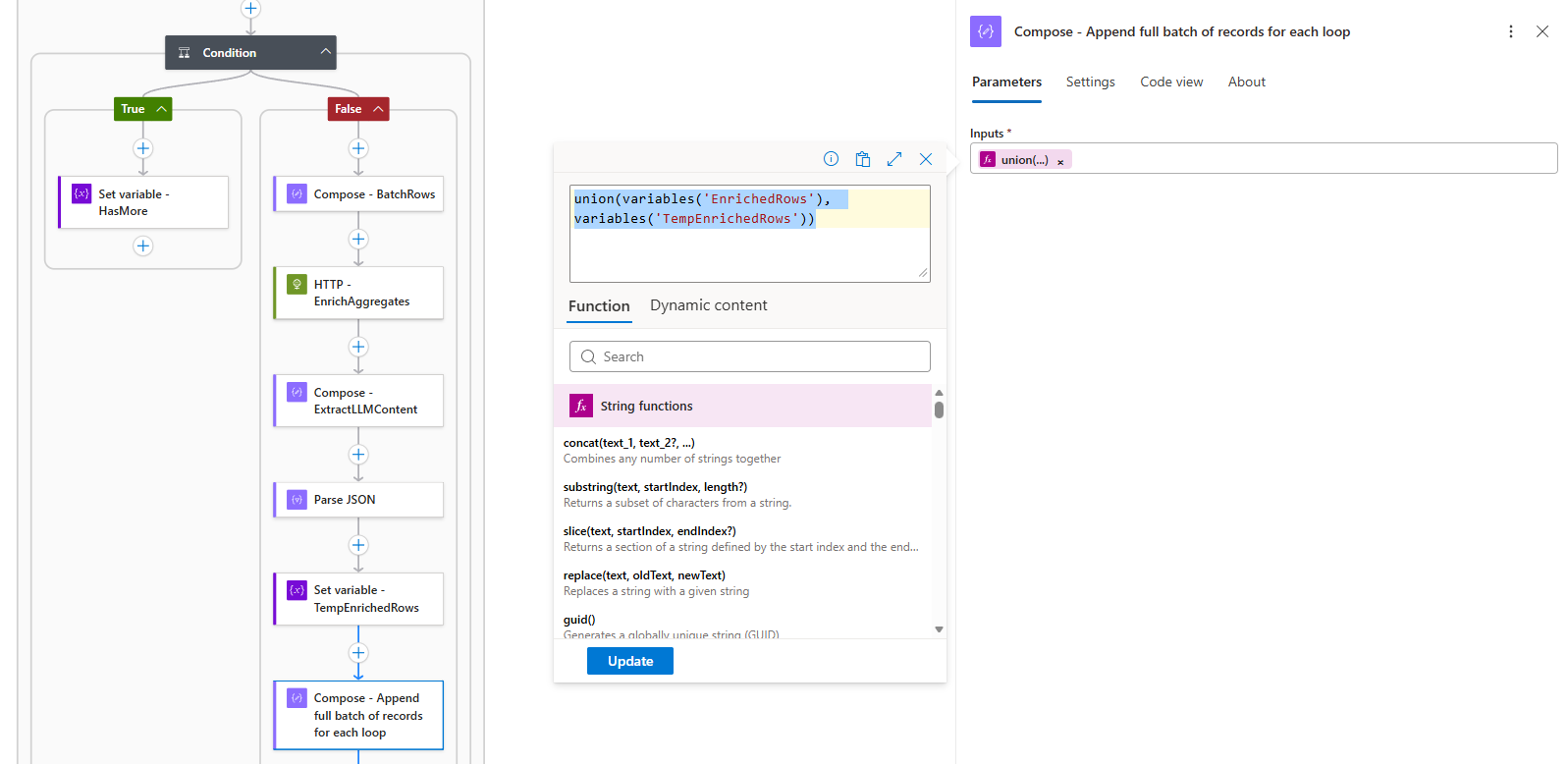1568x764 pixels.
Task: Collapse the Condition block
Action: [325, 52]
